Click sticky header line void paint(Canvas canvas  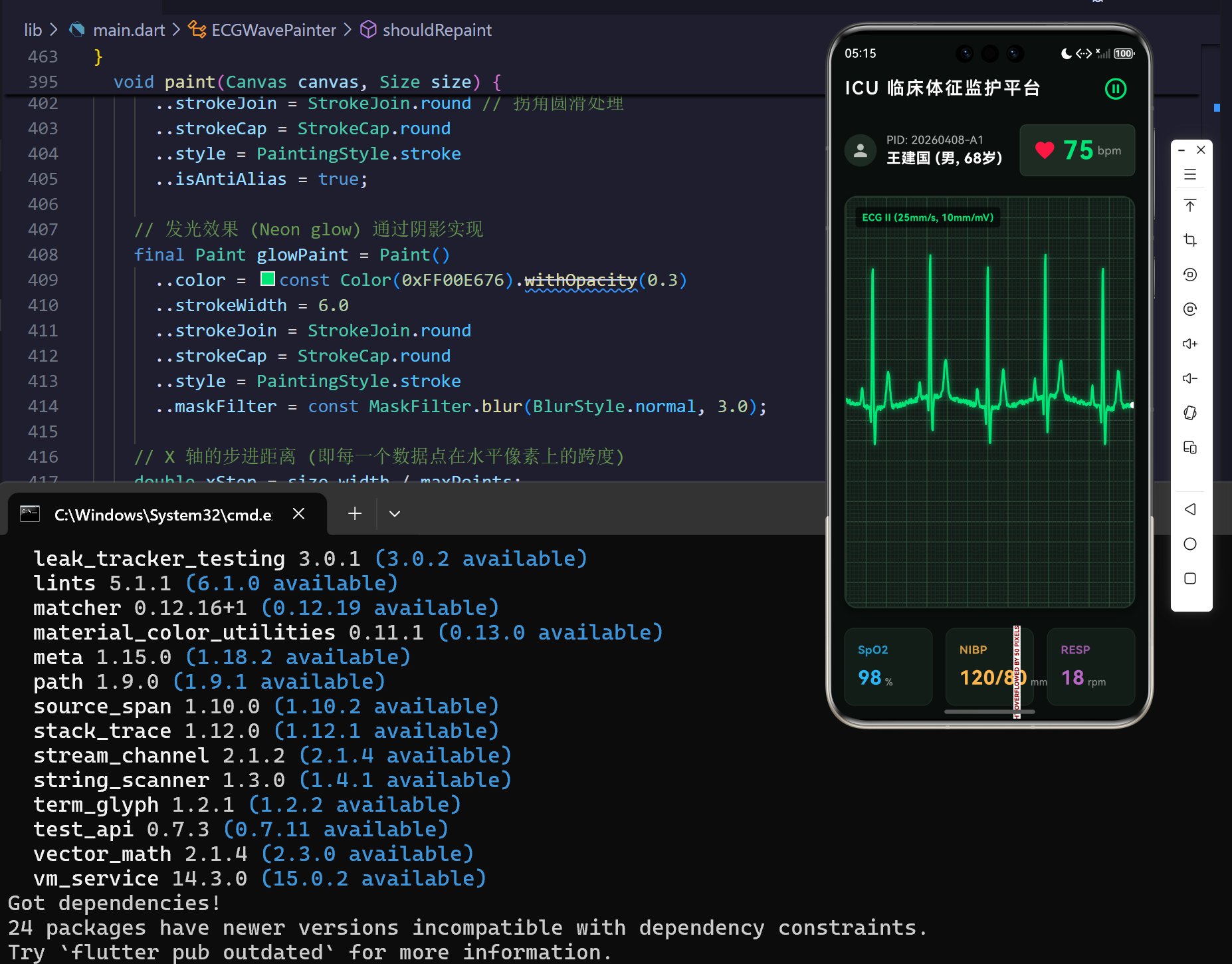point(307,82)
